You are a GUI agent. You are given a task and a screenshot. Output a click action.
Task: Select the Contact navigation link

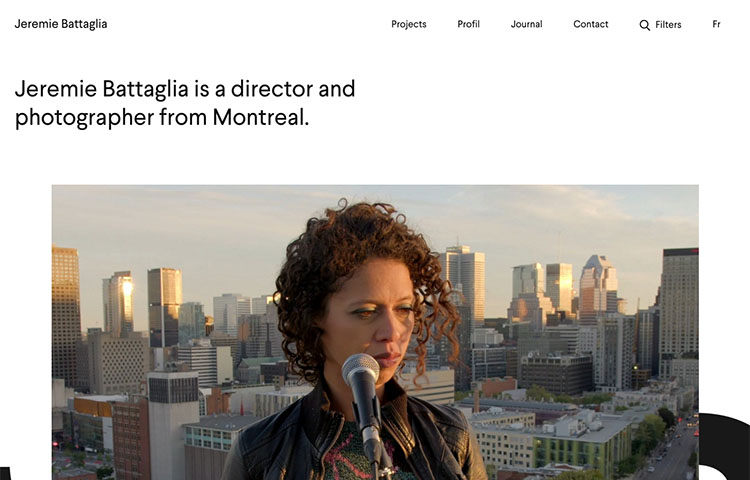click(591, 24)
